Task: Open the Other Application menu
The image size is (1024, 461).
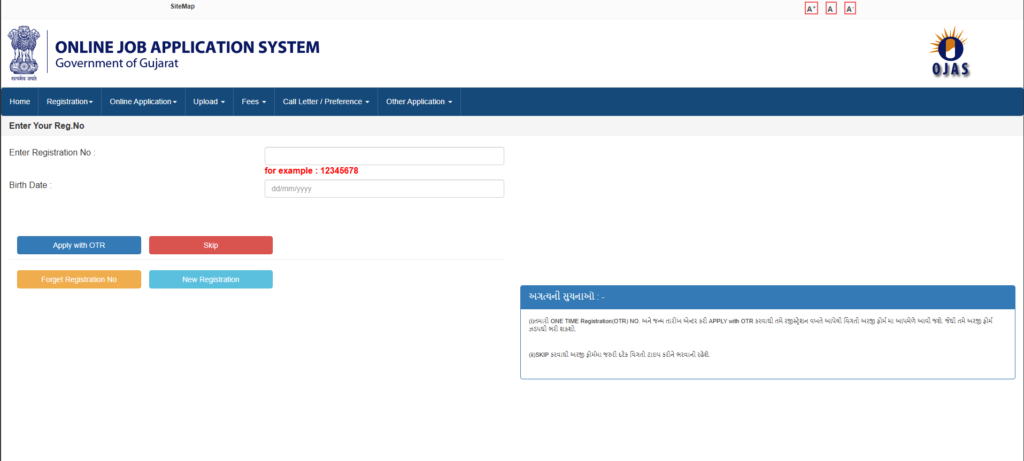Action: (x=419, y=102)
